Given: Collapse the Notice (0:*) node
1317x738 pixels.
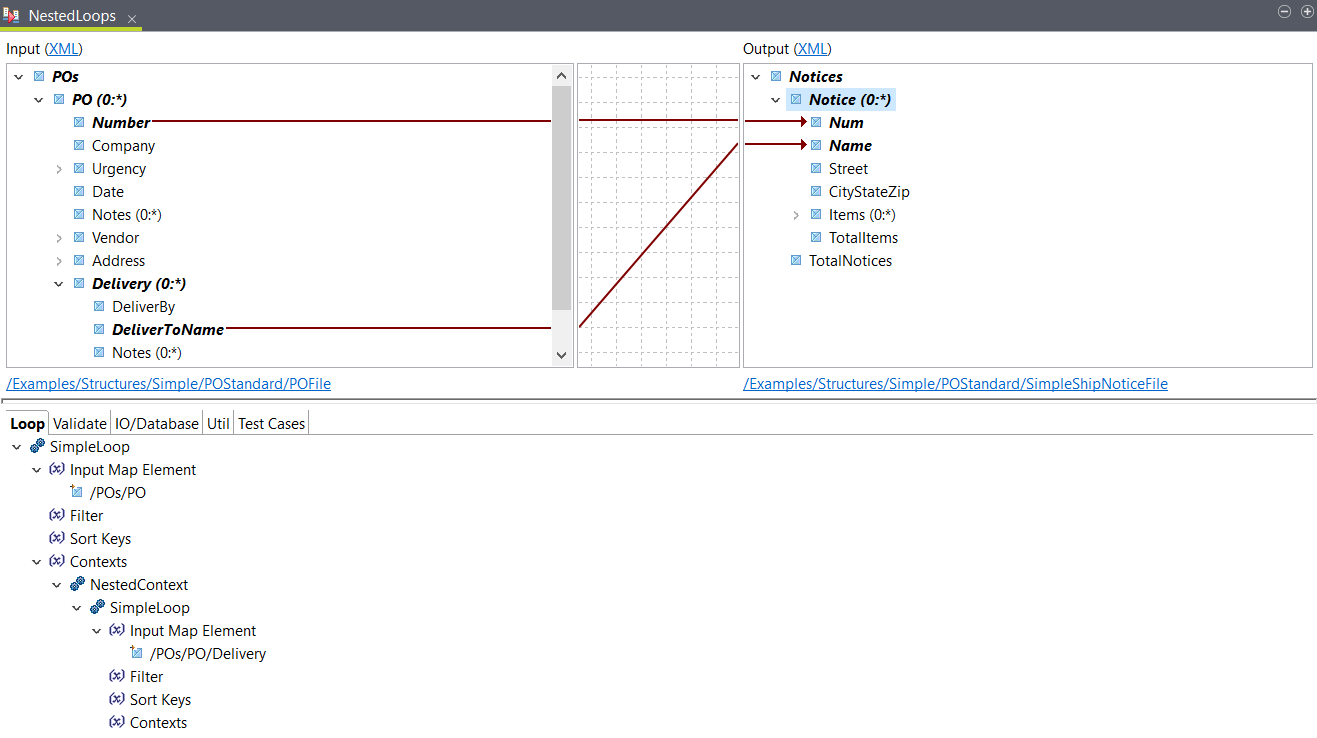Looking at the screenshot, I should pyautogui.click(x=775, y=99).
